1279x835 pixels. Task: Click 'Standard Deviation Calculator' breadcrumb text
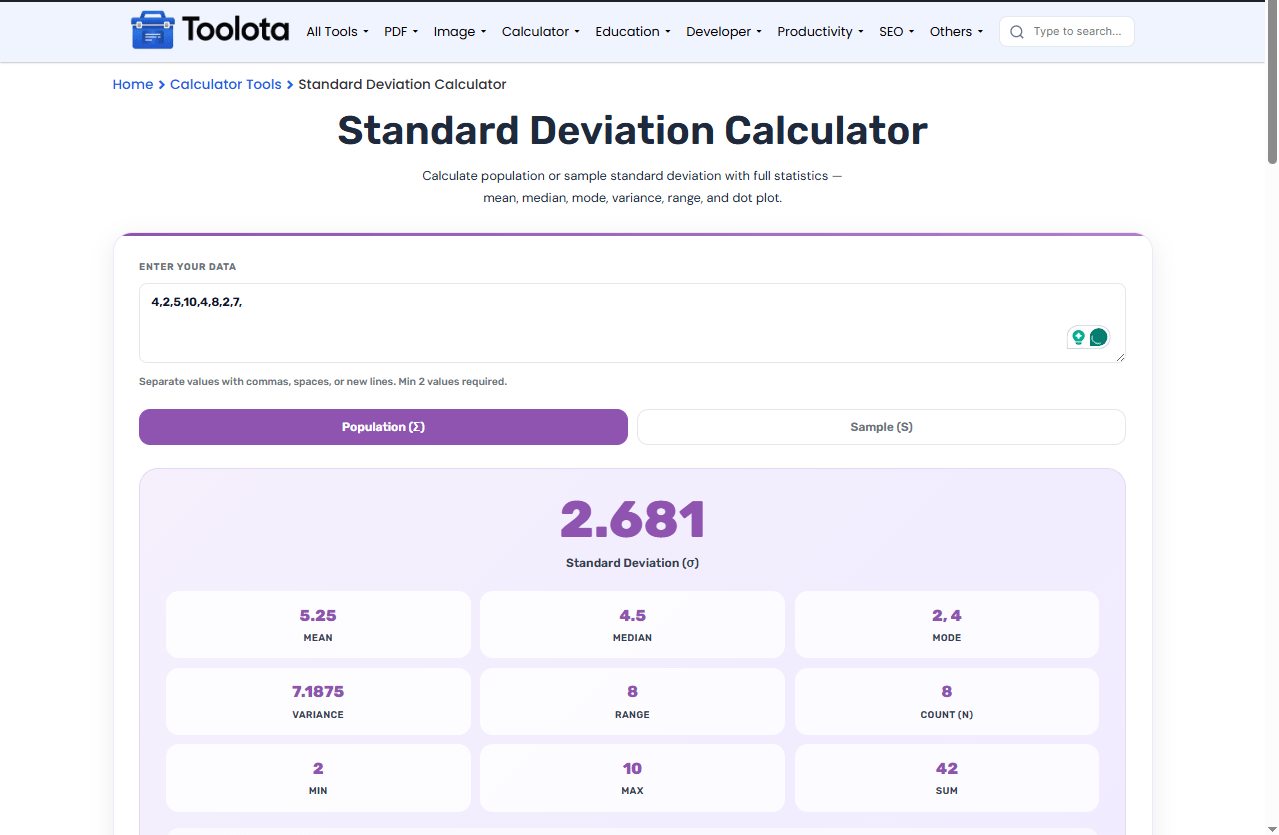click(402, 85)
